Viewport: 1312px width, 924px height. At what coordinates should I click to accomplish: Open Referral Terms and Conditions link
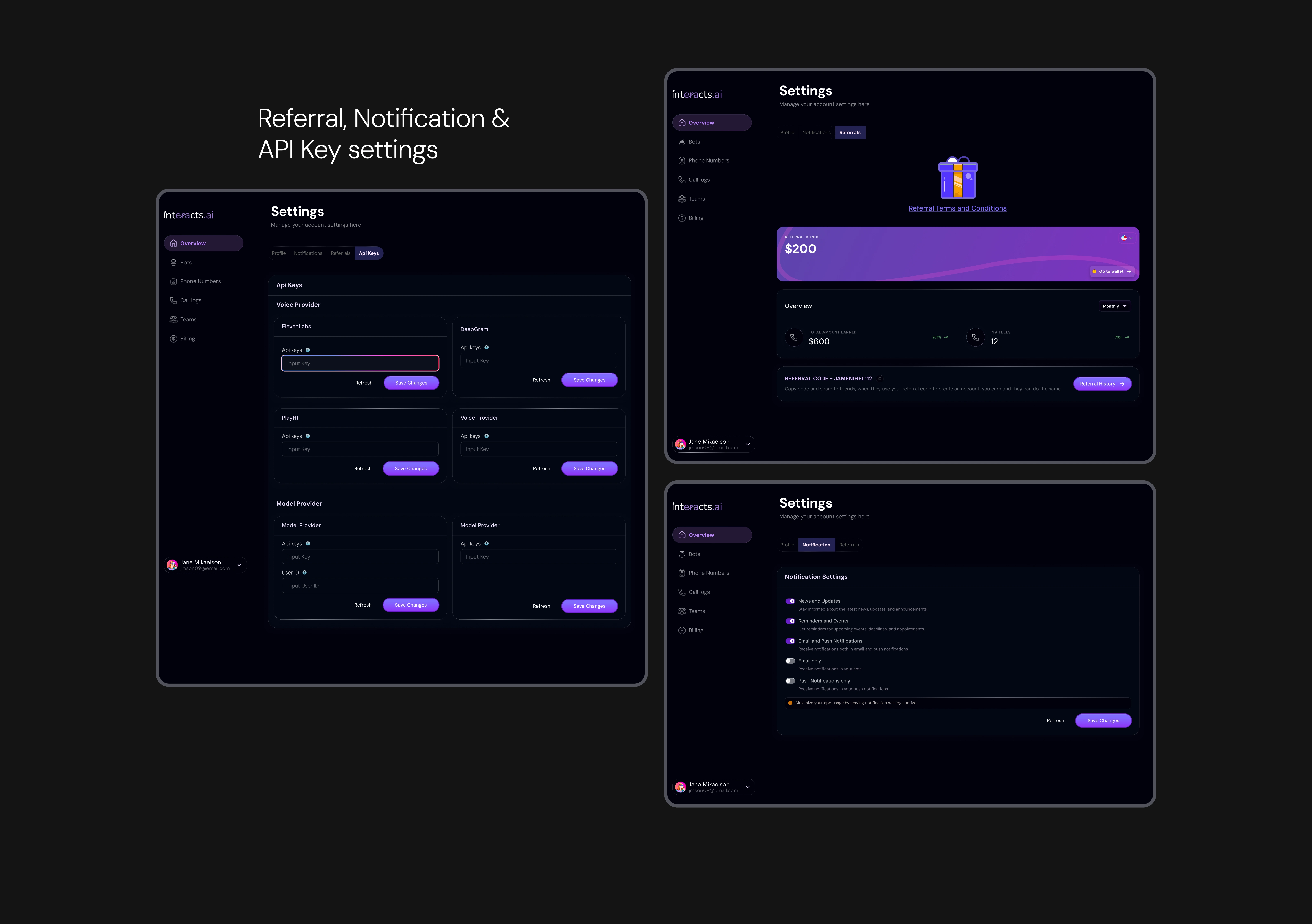pyautogui.click(x=958, y=209)
